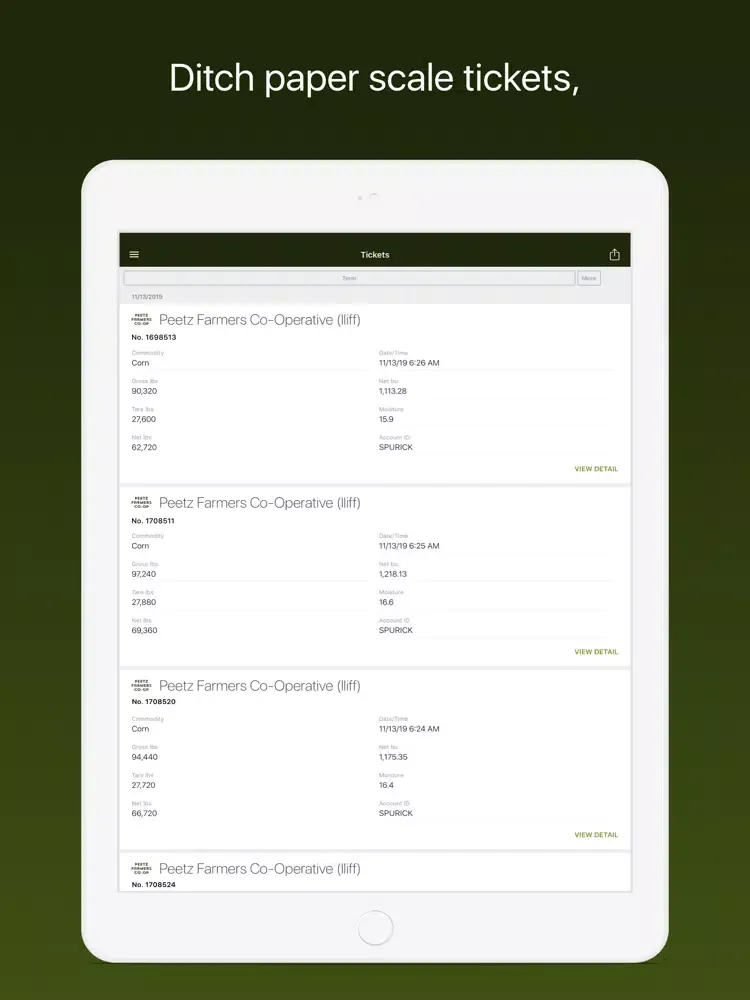Click the More filter button
This screenshot has width=750, height=1000.
(589, 278)
